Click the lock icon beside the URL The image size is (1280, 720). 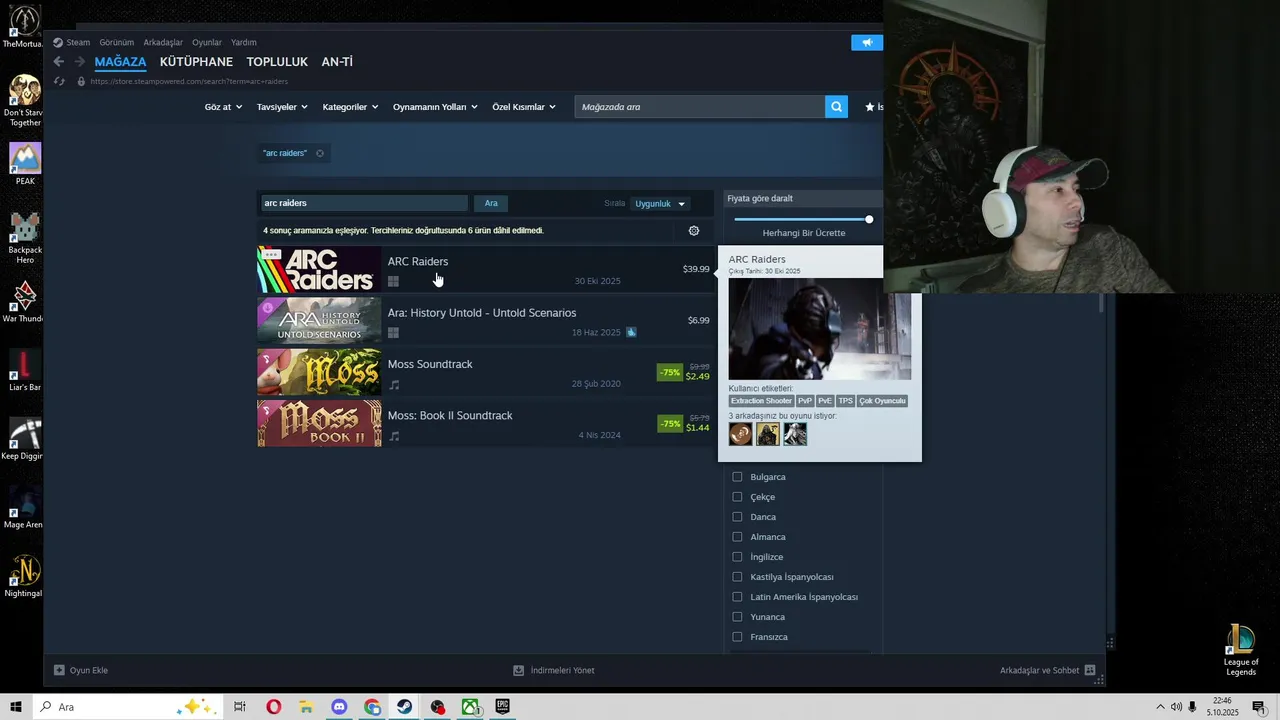pos(81,81)
